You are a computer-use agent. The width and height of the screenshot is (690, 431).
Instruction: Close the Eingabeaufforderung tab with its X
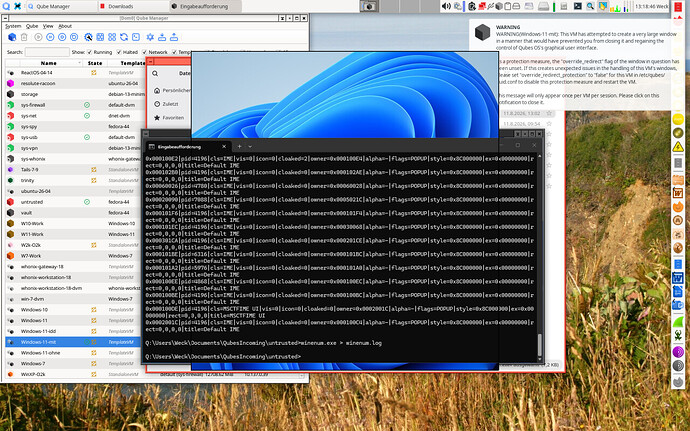(224, 147)
